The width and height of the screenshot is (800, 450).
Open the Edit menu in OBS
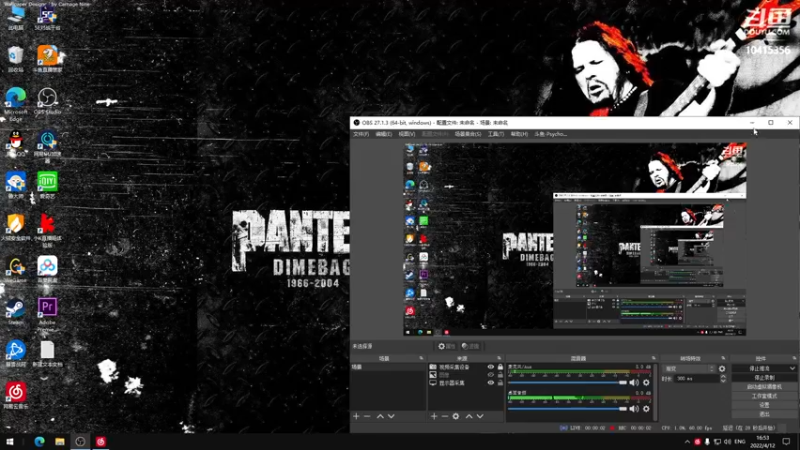(384, 134)
